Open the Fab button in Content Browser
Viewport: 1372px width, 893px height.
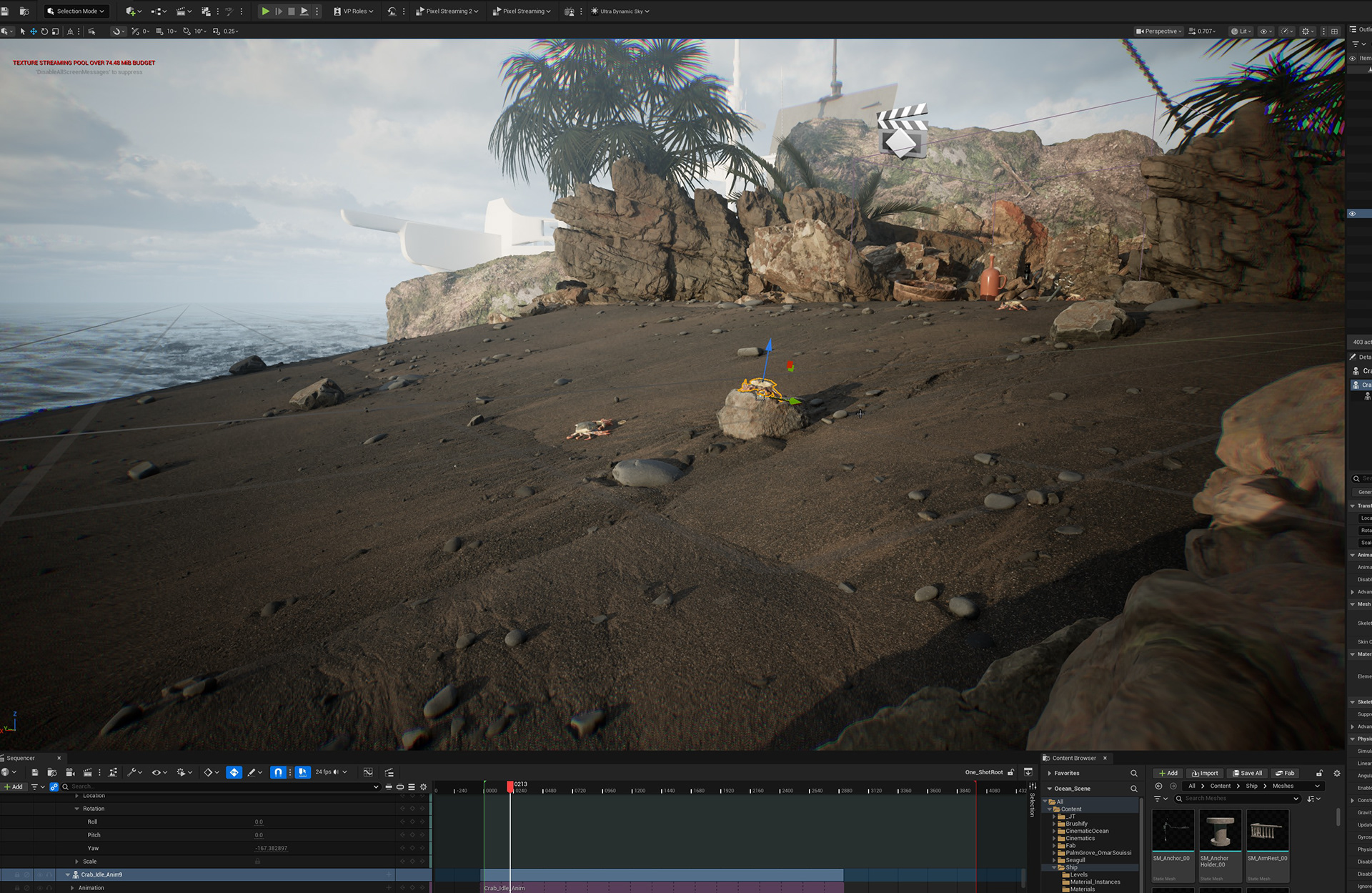pos(1286,773)
